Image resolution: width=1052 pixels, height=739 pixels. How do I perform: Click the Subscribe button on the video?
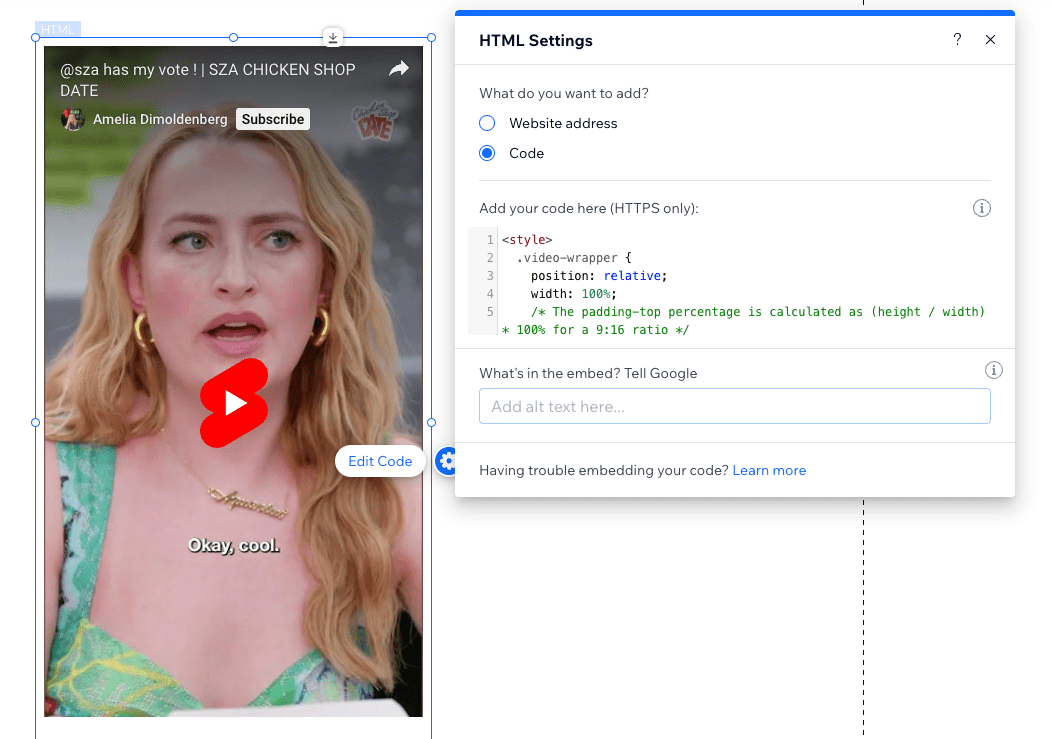click(x=272, y=119)
